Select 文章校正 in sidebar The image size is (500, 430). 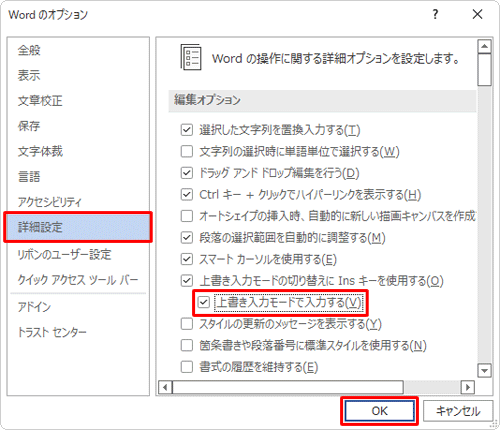(x=78, y=101)
